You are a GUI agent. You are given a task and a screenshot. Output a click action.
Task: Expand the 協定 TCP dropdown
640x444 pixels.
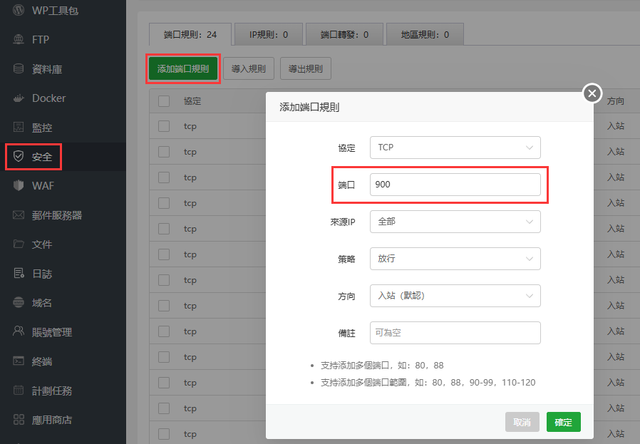(454, 148)
